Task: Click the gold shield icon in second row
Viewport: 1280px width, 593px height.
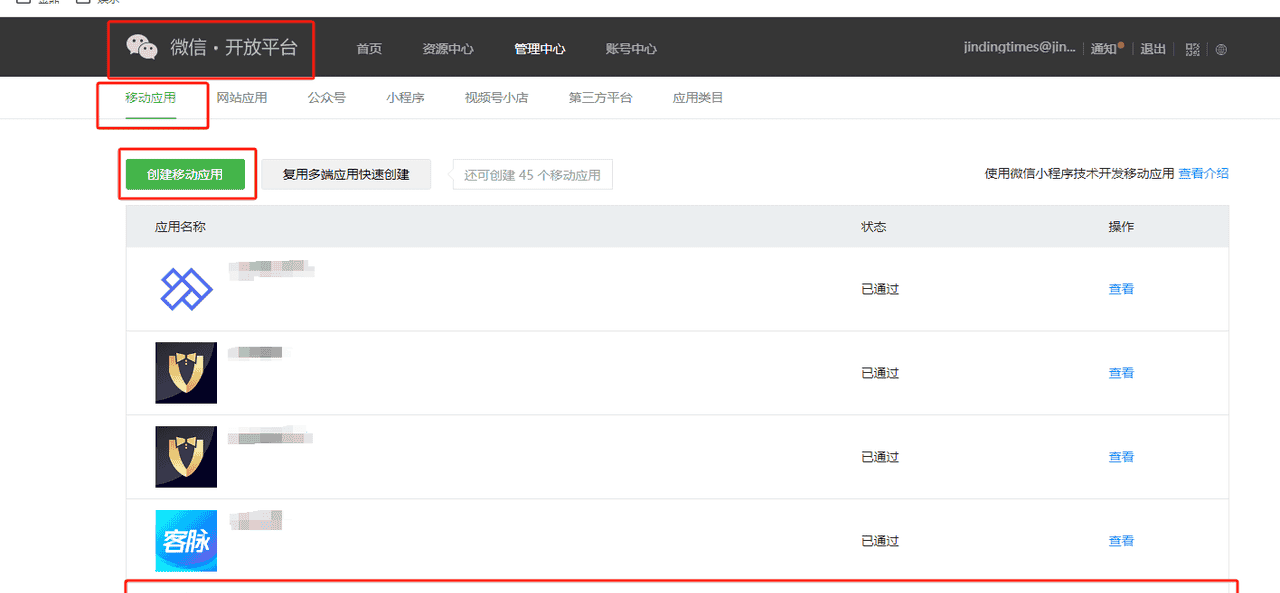Action: [186, 372]
